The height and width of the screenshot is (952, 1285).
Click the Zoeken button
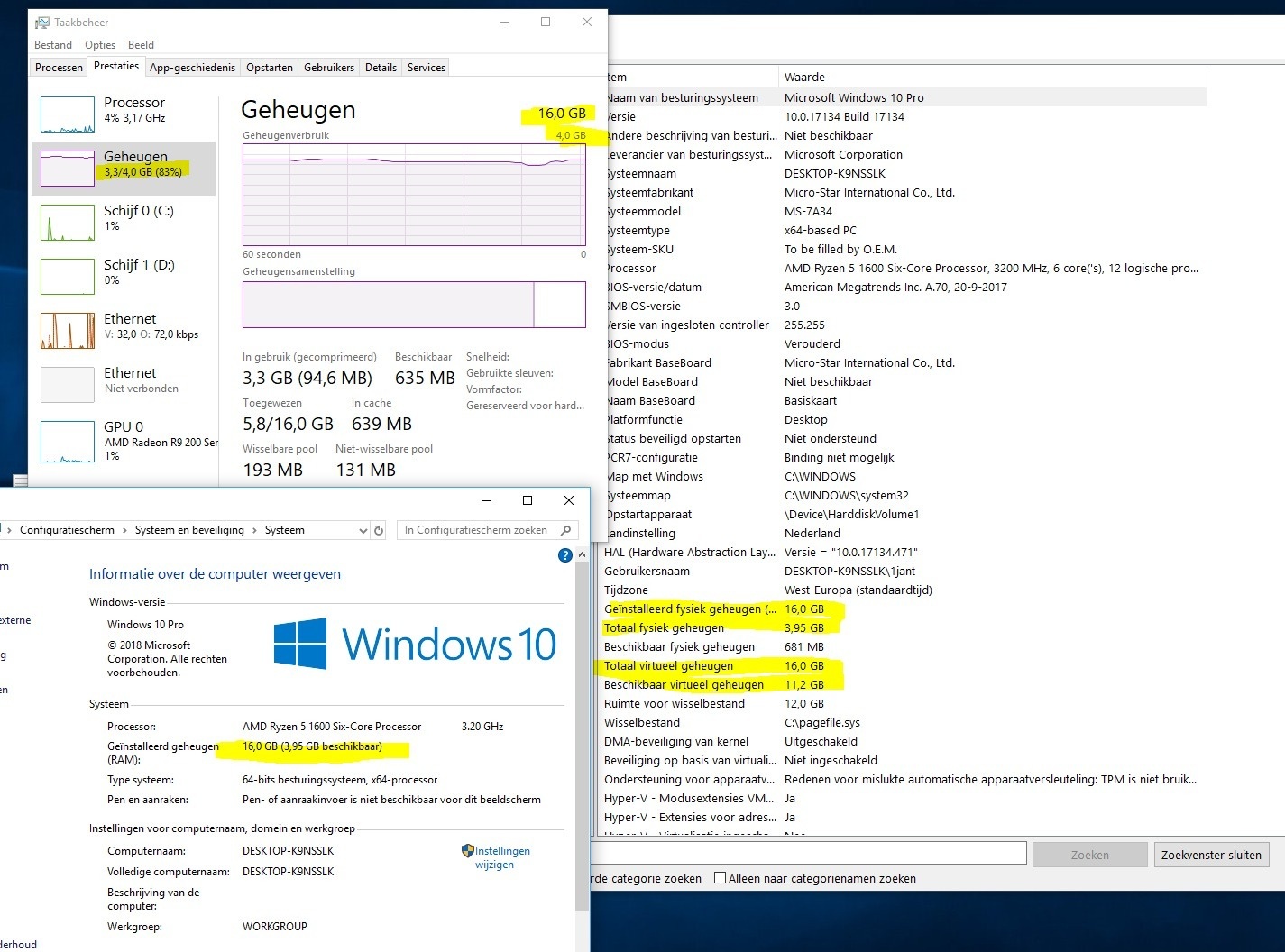pyautogui.click(x=1089, y=855)
